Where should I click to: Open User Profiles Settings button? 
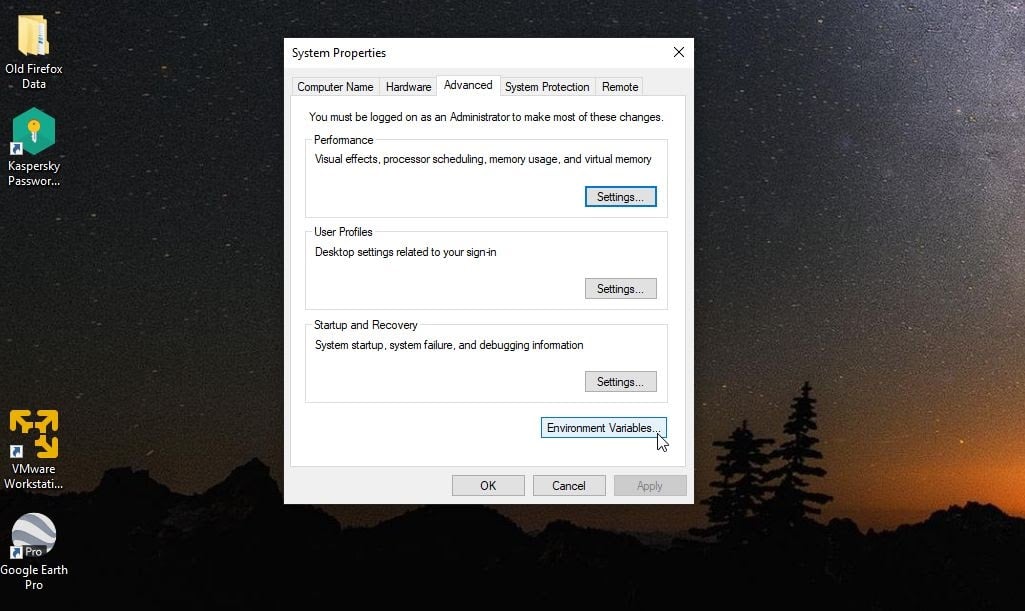point(620,289)
